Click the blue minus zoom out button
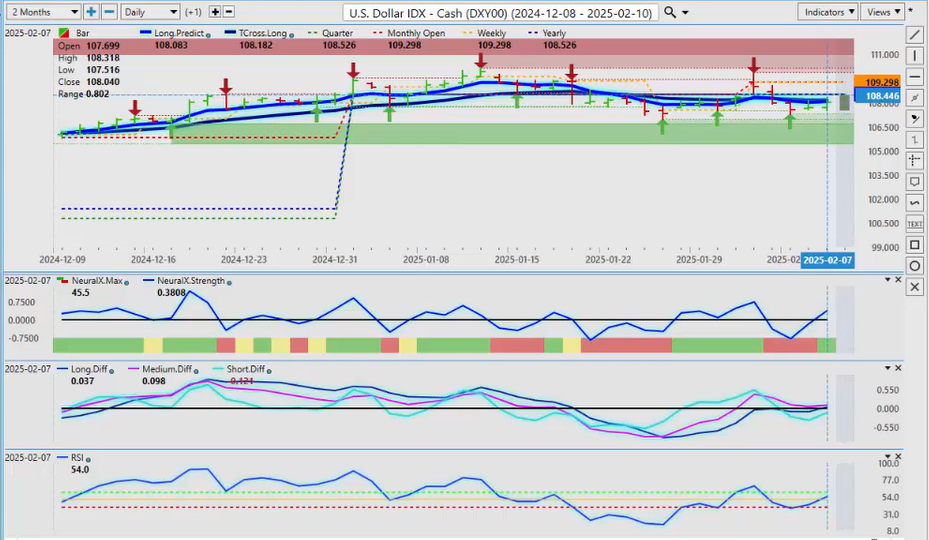 click(x=110, y=12)
